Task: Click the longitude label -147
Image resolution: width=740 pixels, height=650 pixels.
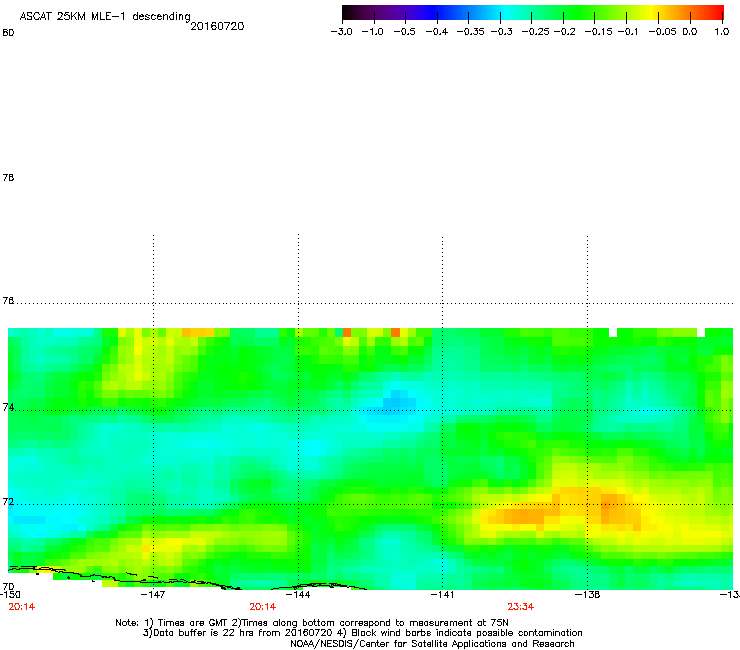Action: [x=153, y=594]
